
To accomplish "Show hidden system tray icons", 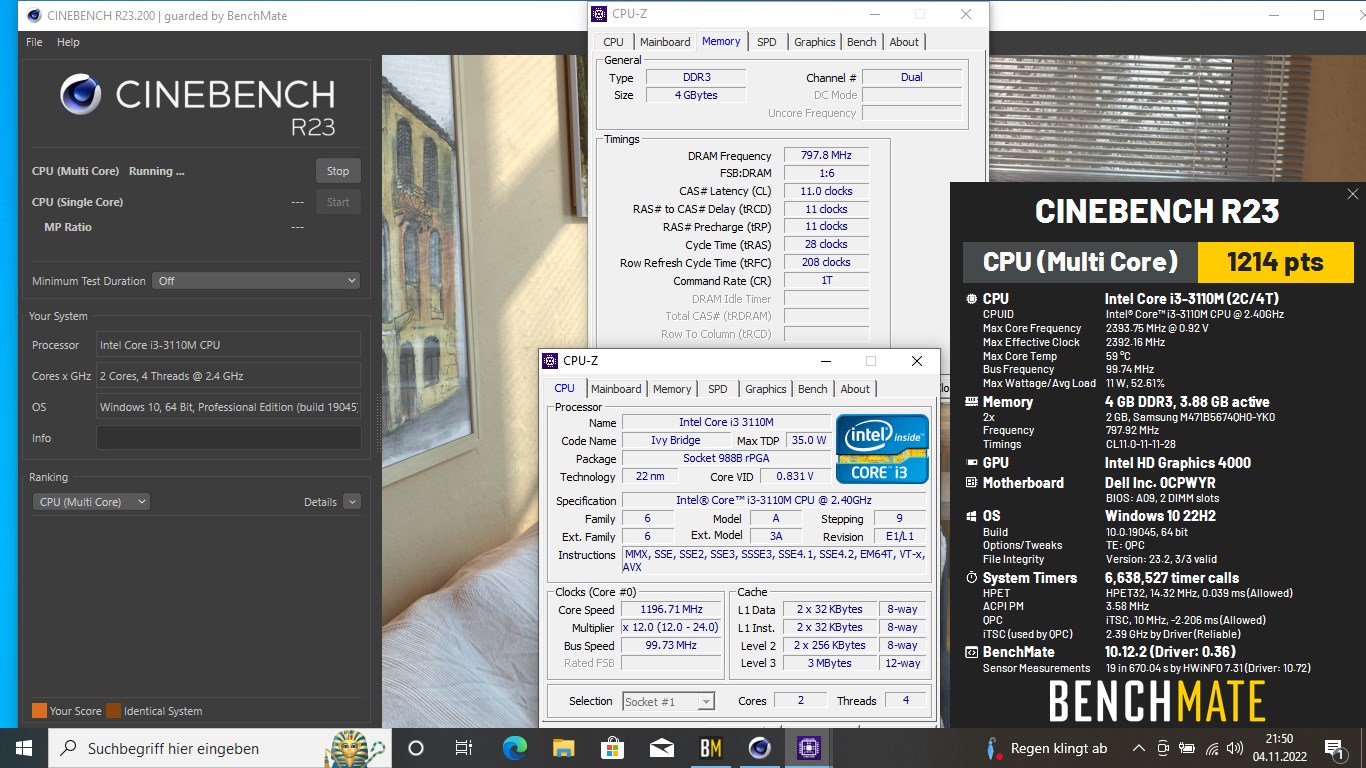I will (1138, 748).
